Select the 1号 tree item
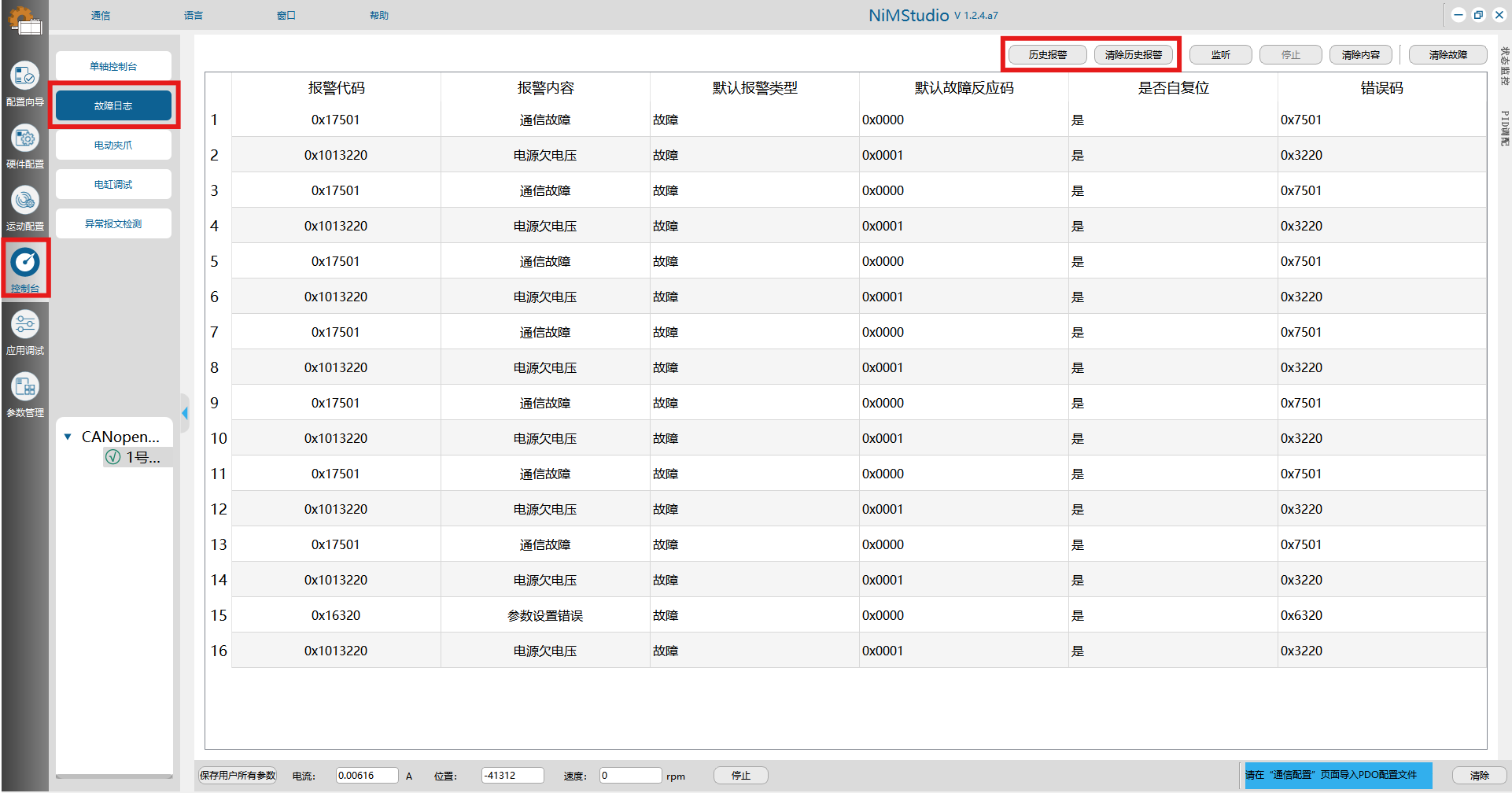This screenshot has height=793, width=1512. [138, 457]
